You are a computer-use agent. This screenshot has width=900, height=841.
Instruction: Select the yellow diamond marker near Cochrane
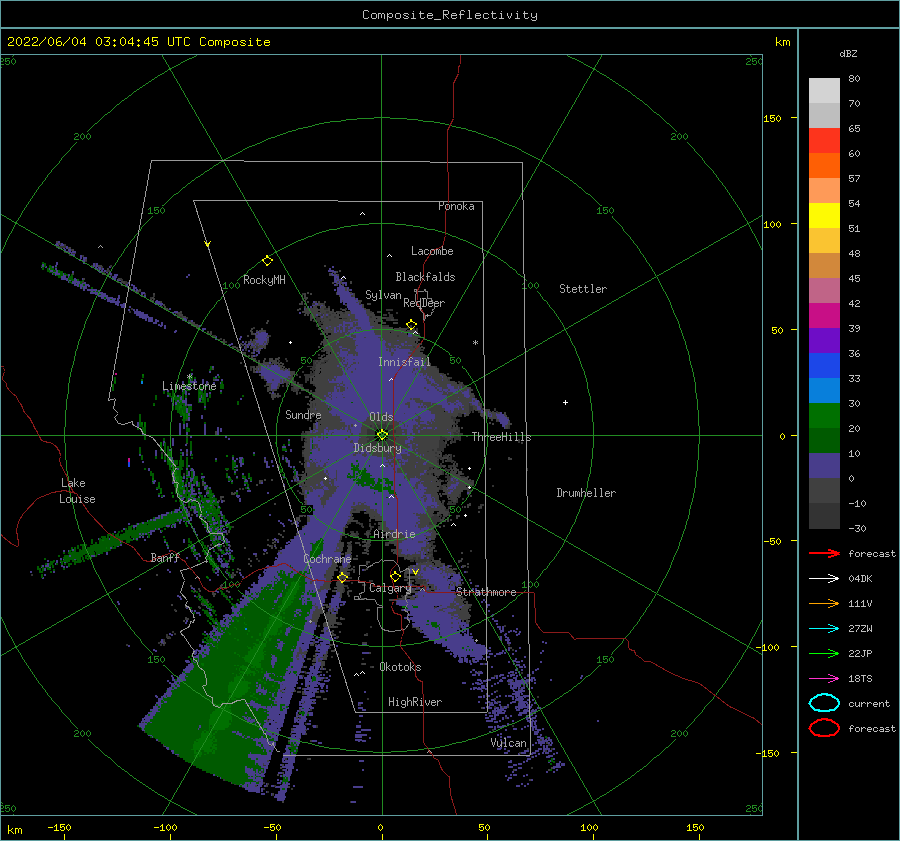343,577
